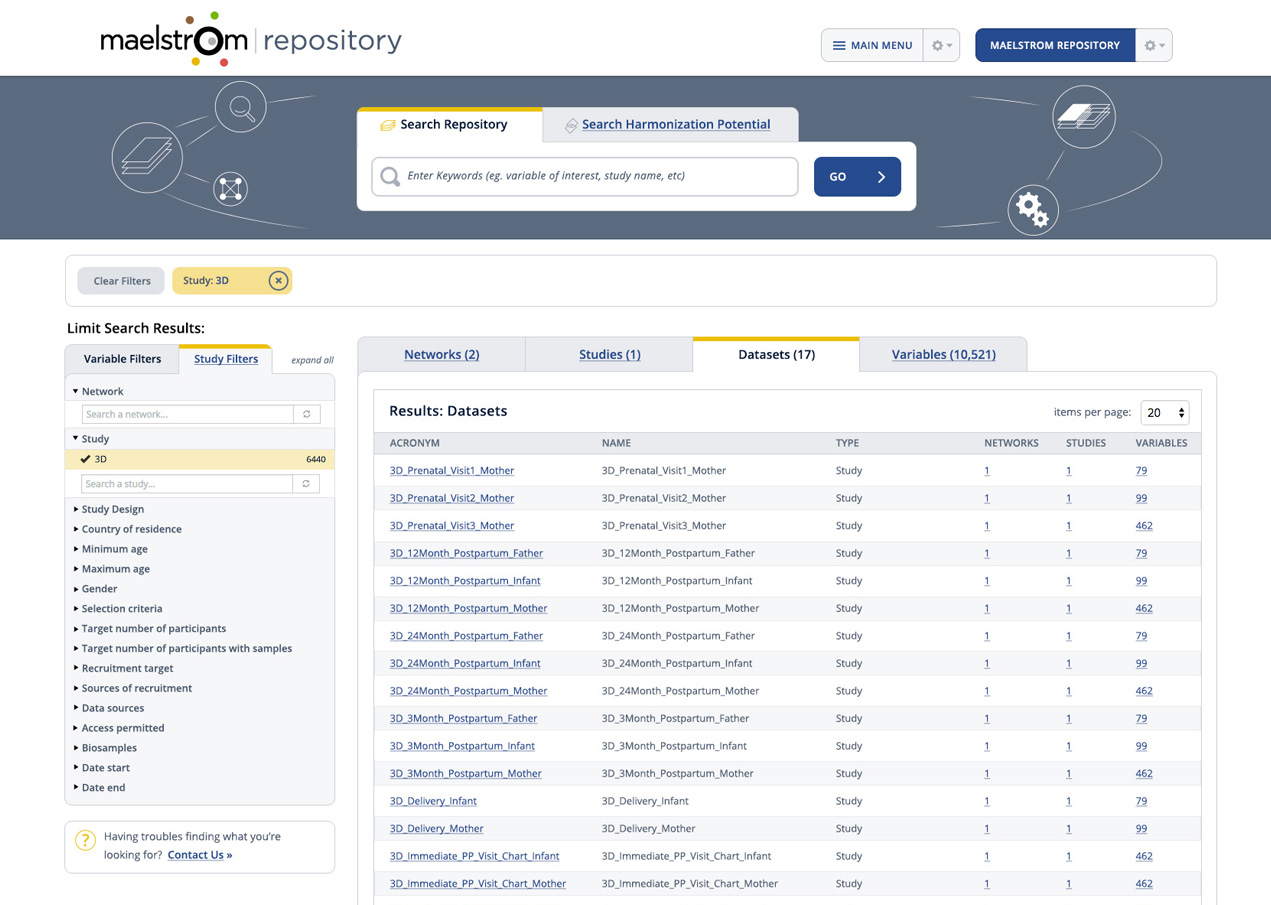1271x905 pixels.
Task: Click the Maelstrom repository logo
Action: pos(251,40)
